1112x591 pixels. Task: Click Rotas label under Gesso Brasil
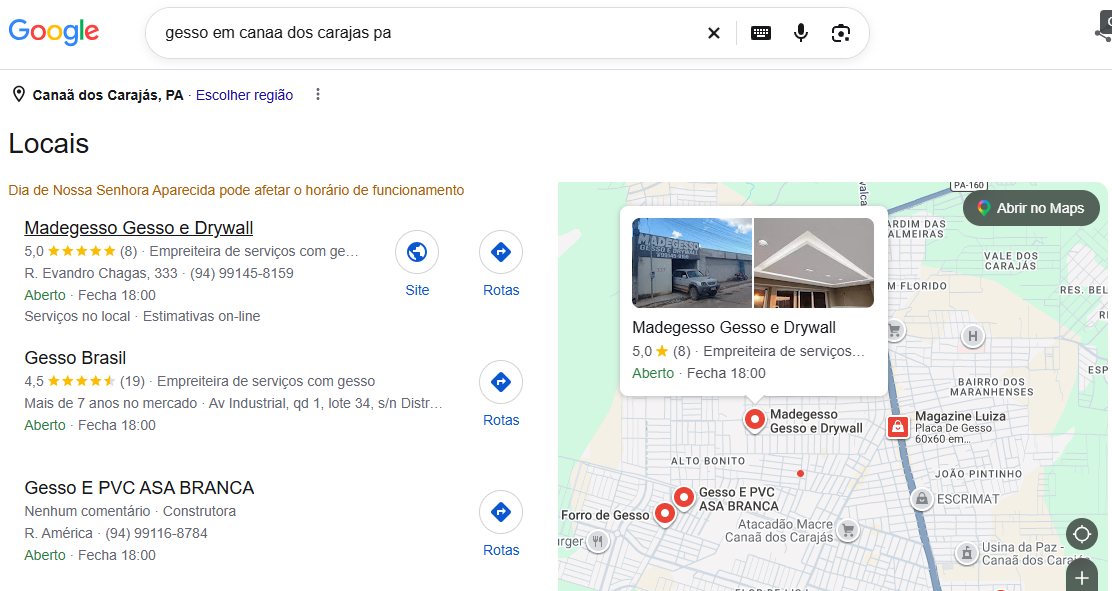pos(501,420)
